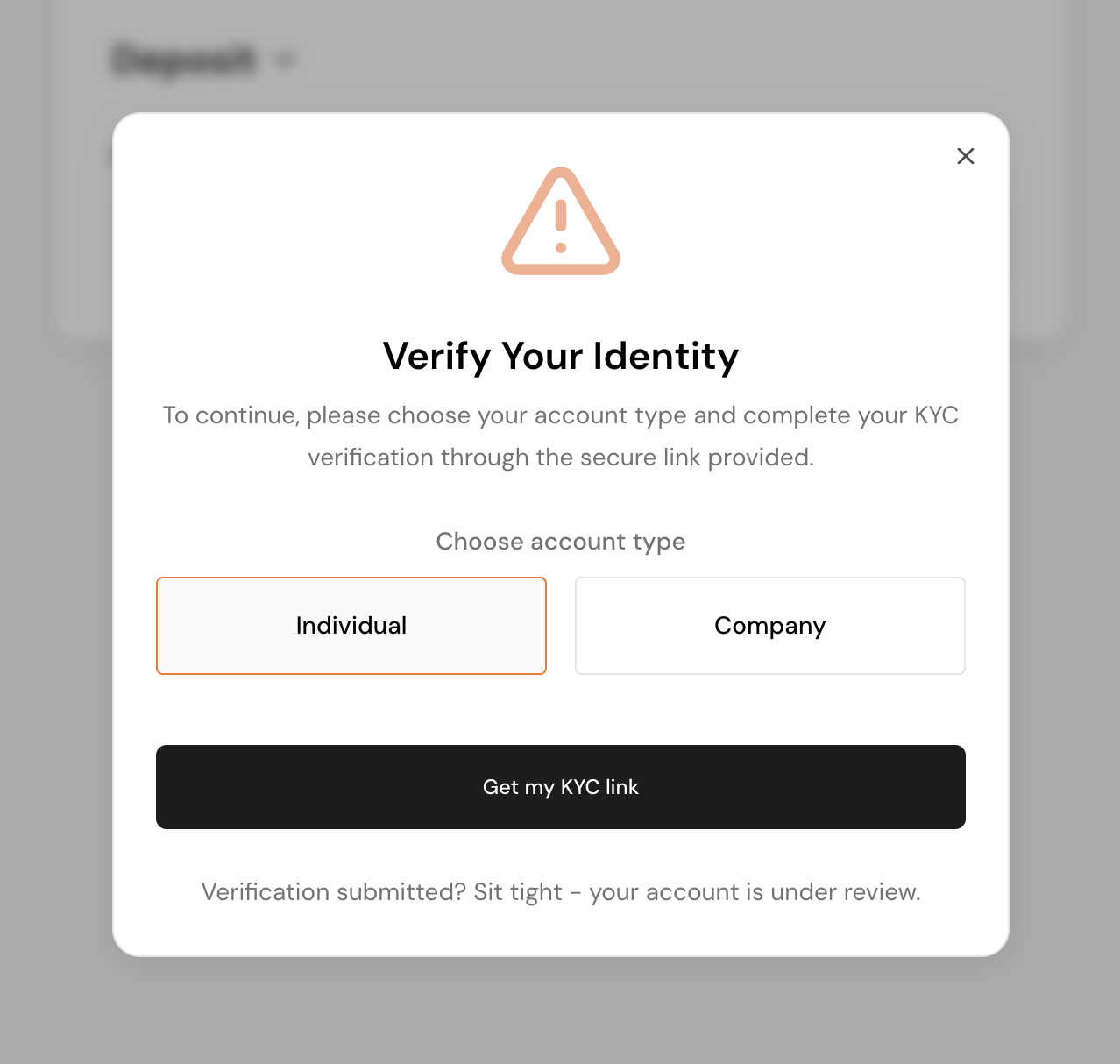Close the Verify Your Identity dialog
Image resolution: width=1120 pixels, height=1064 pixels.
pos(965,156)
